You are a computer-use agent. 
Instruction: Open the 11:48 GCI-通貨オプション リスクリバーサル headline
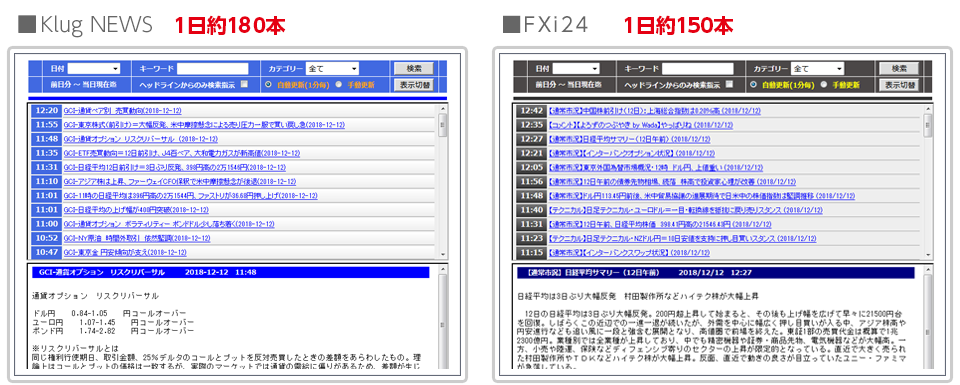141,139
